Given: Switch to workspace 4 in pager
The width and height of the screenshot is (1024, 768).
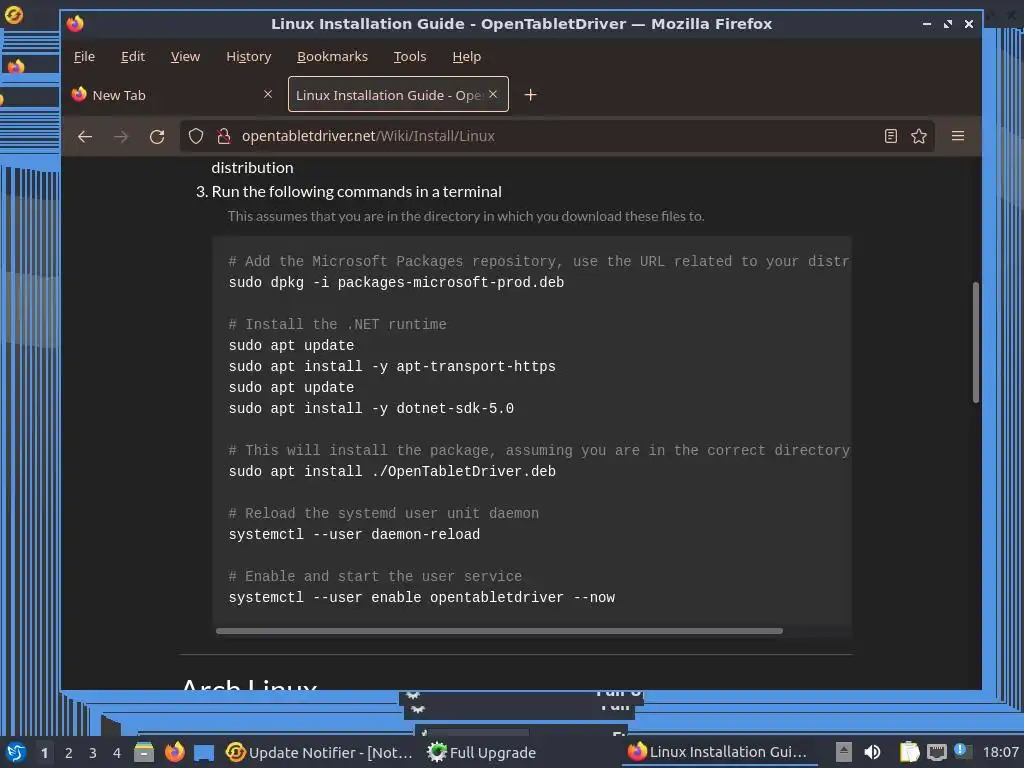Looking at the screenshot, I should (117, 753).
